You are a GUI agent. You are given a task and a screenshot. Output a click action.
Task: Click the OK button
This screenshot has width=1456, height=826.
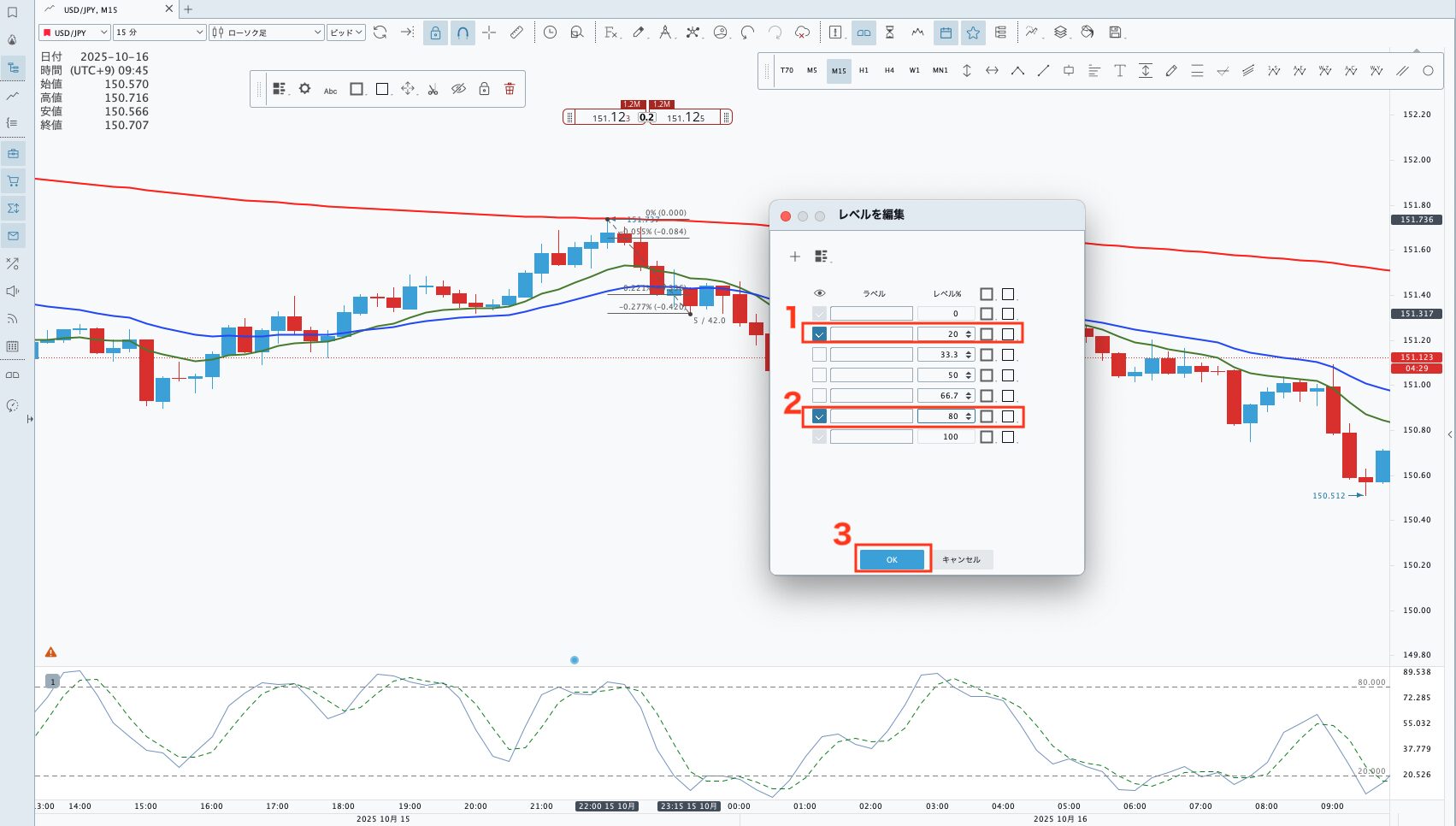[x=892, y=560]
